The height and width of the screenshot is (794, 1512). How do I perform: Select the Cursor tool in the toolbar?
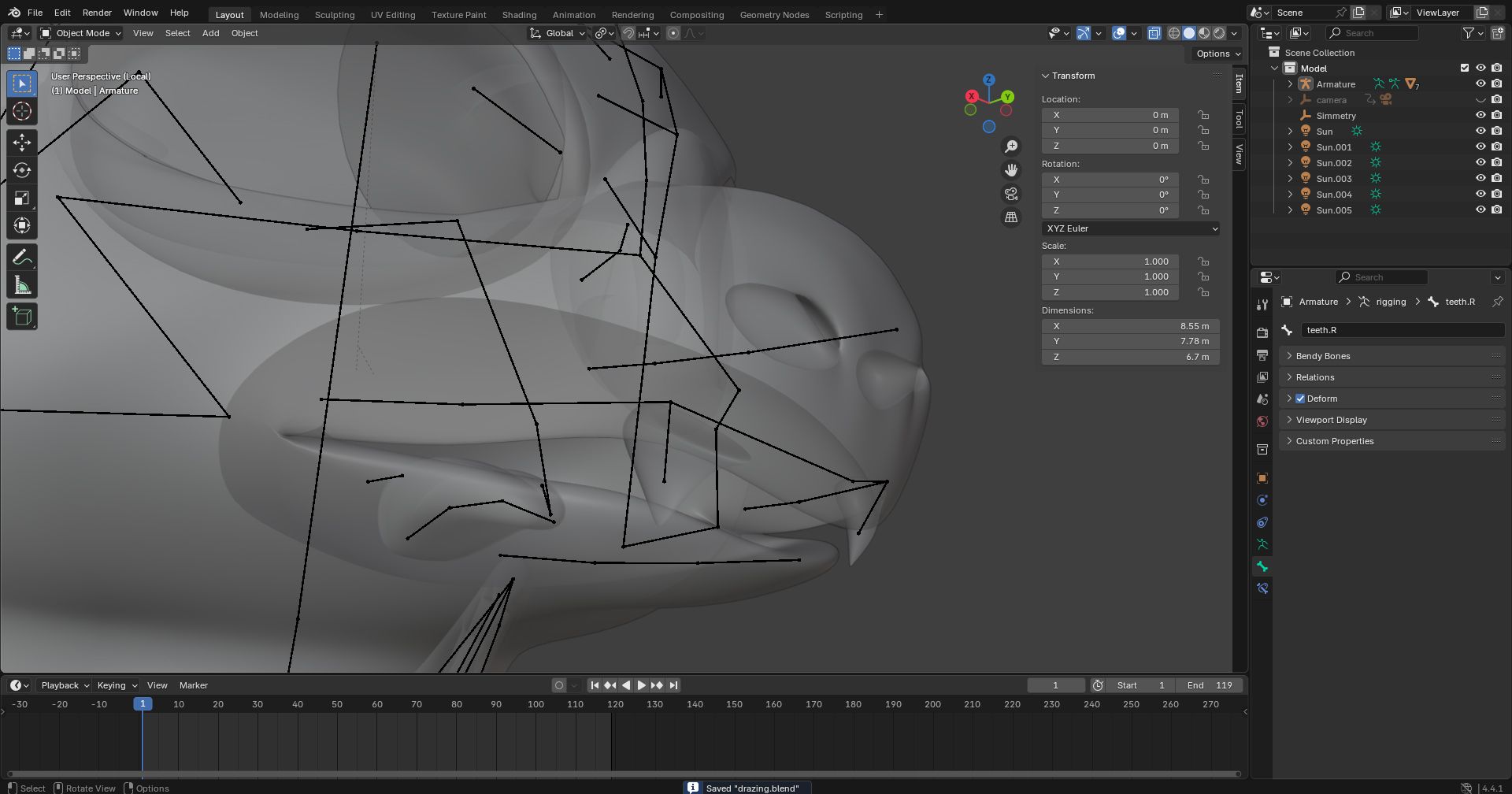[22, 112]
